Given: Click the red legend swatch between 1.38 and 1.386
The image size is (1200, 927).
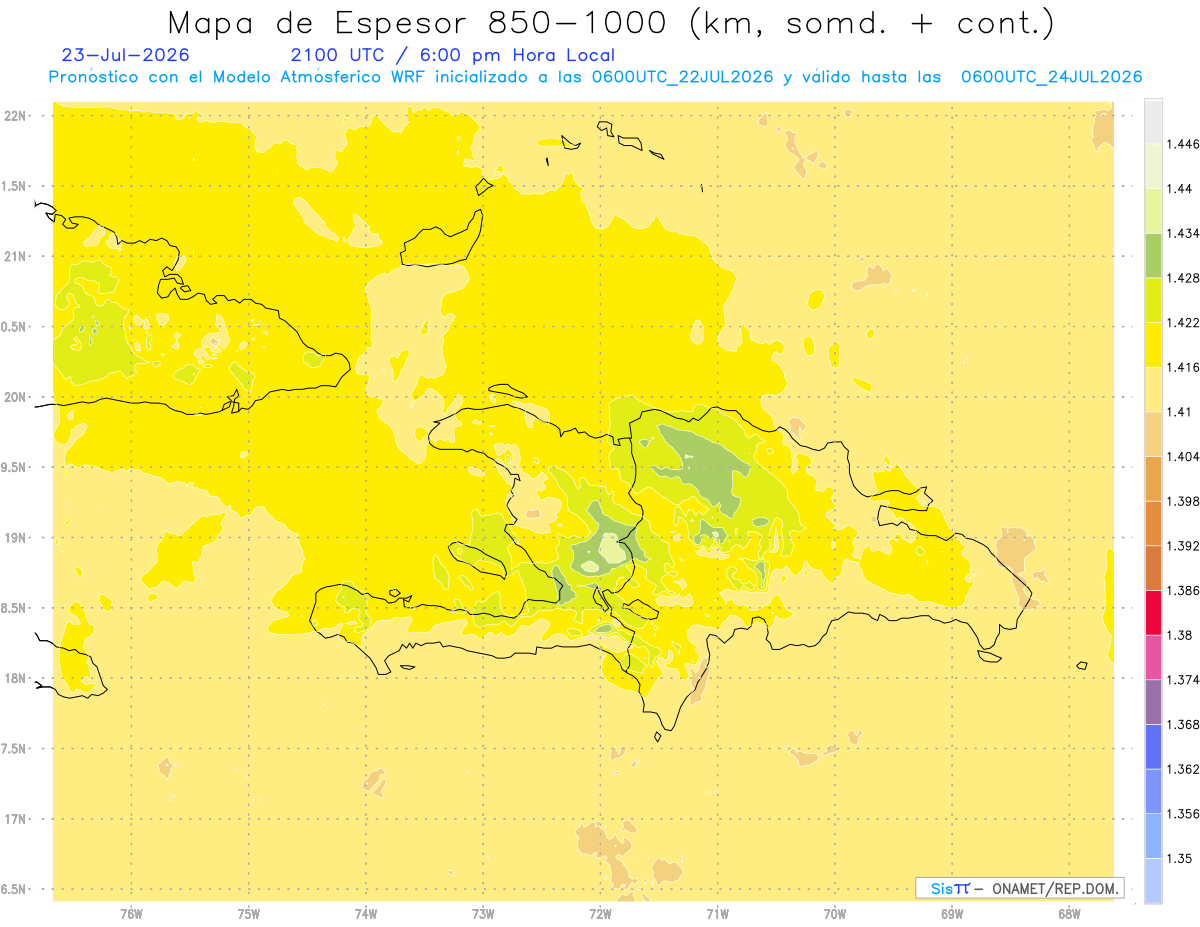Looking at the screenshot, I should pos(1153,613).
